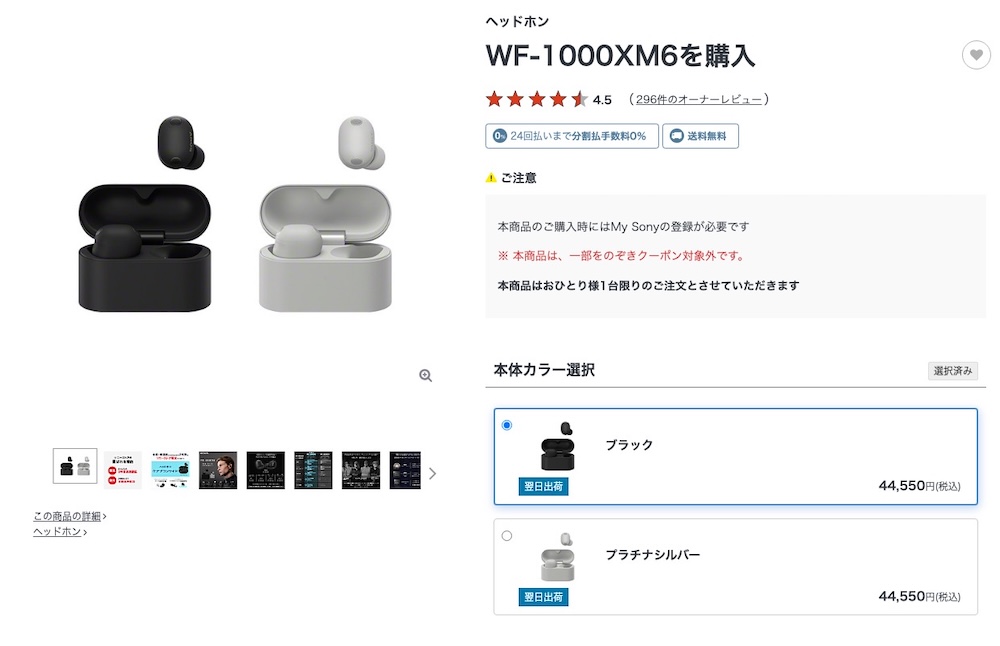This screenshot has width=1000, height=646.
Task: Click the heart favorite icon
Action: [976, 55]
